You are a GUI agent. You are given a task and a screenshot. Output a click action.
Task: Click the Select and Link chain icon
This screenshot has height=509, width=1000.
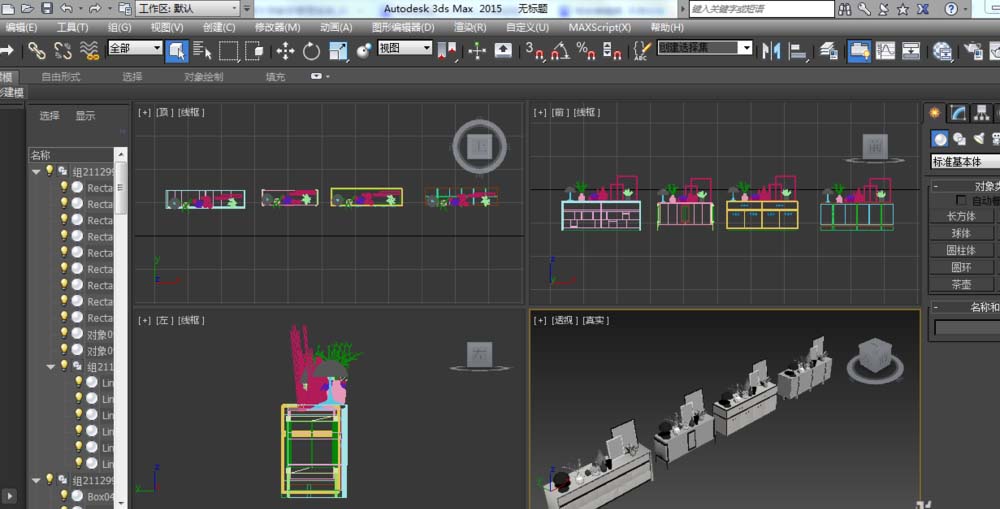pos(37,50)
